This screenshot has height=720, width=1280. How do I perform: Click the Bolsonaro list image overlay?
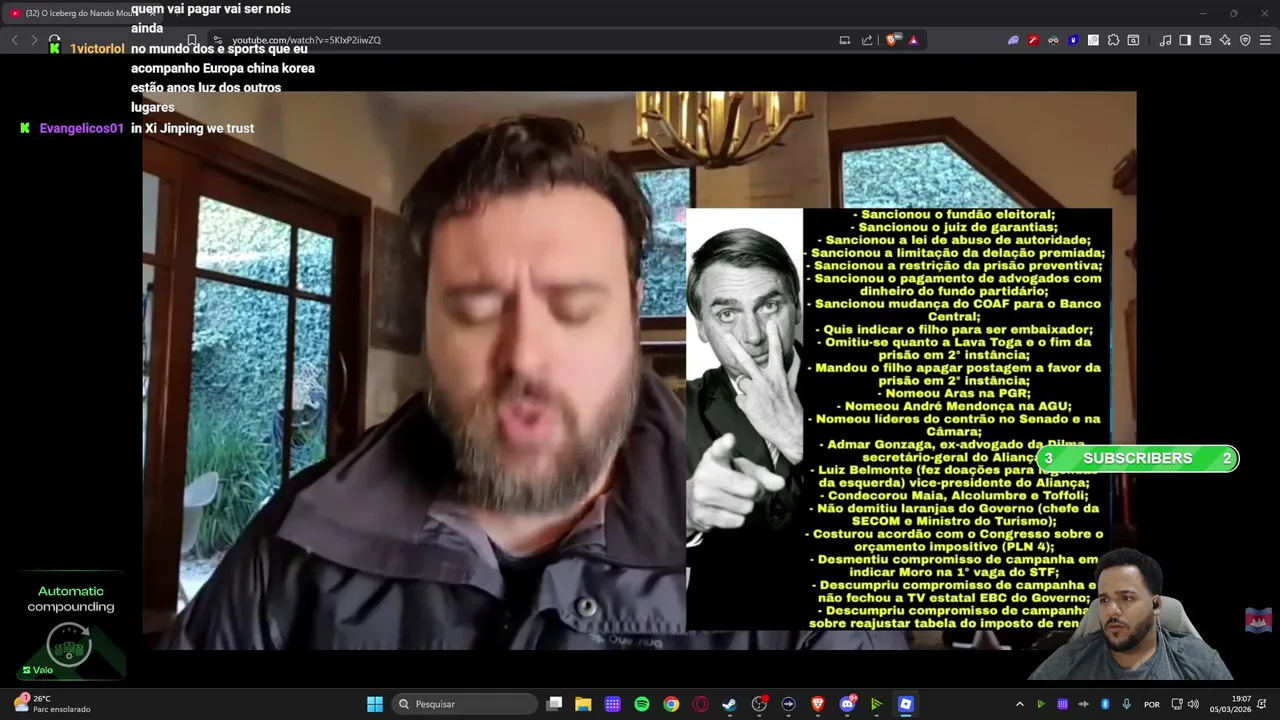point(898,419)
